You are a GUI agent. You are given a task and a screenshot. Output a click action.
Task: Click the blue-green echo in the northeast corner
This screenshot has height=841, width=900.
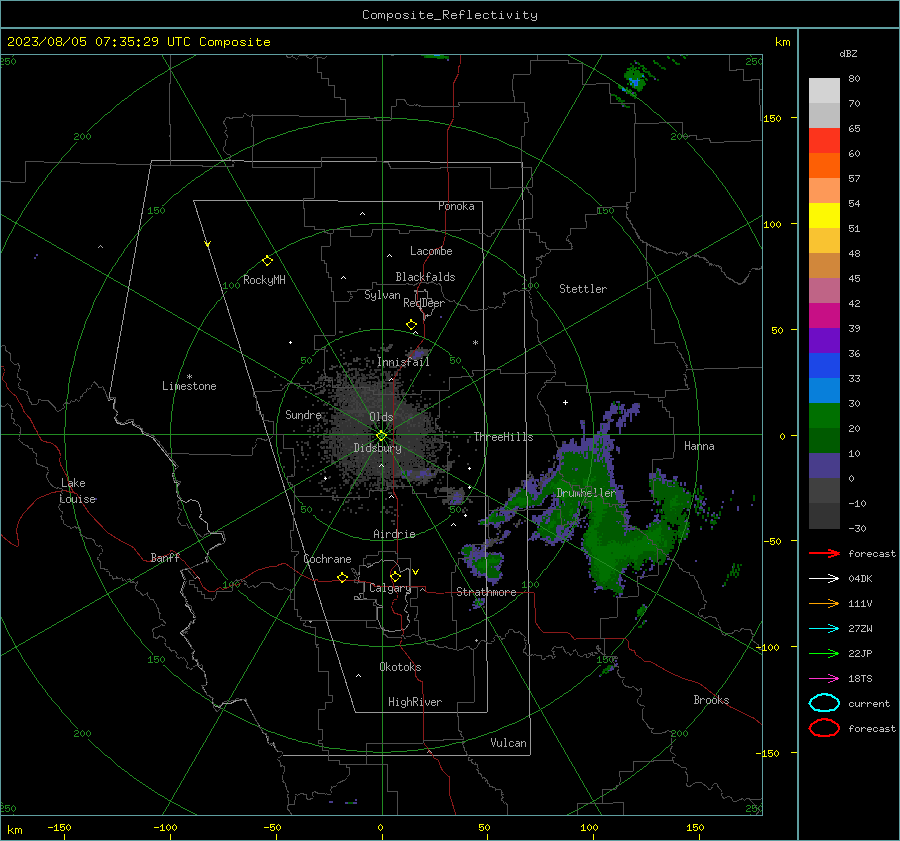tap(634, 79)
